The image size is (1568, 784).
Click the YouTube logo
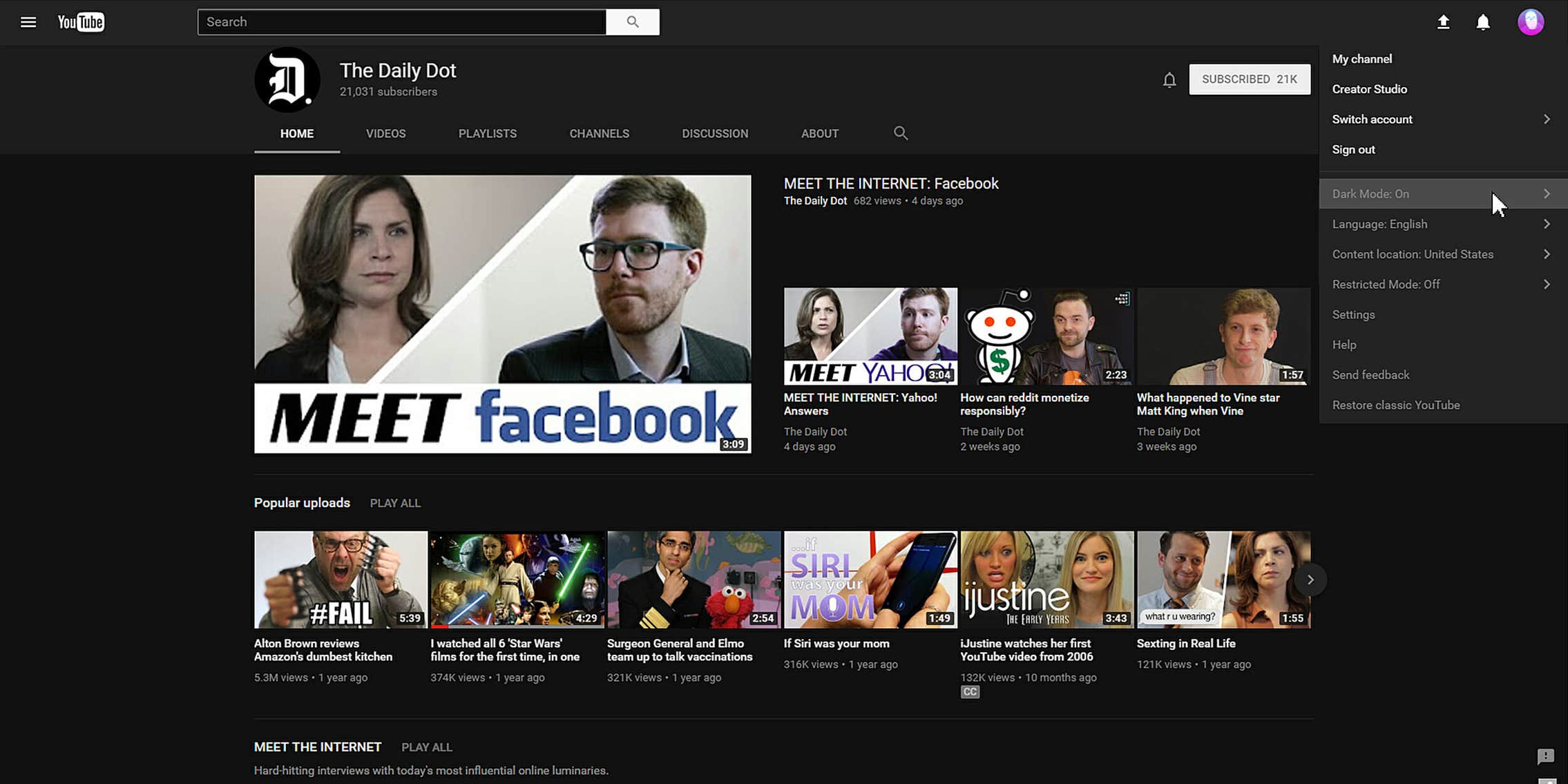click(x=81, y=22)
